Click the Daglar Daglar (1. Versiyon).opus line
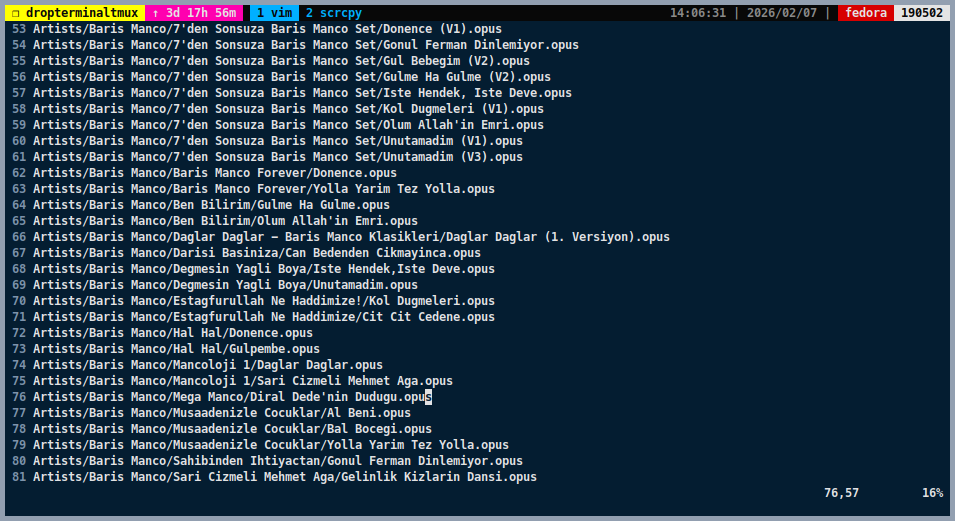The image size is (955, 521). pyautogui.click(x=351, y=237)
